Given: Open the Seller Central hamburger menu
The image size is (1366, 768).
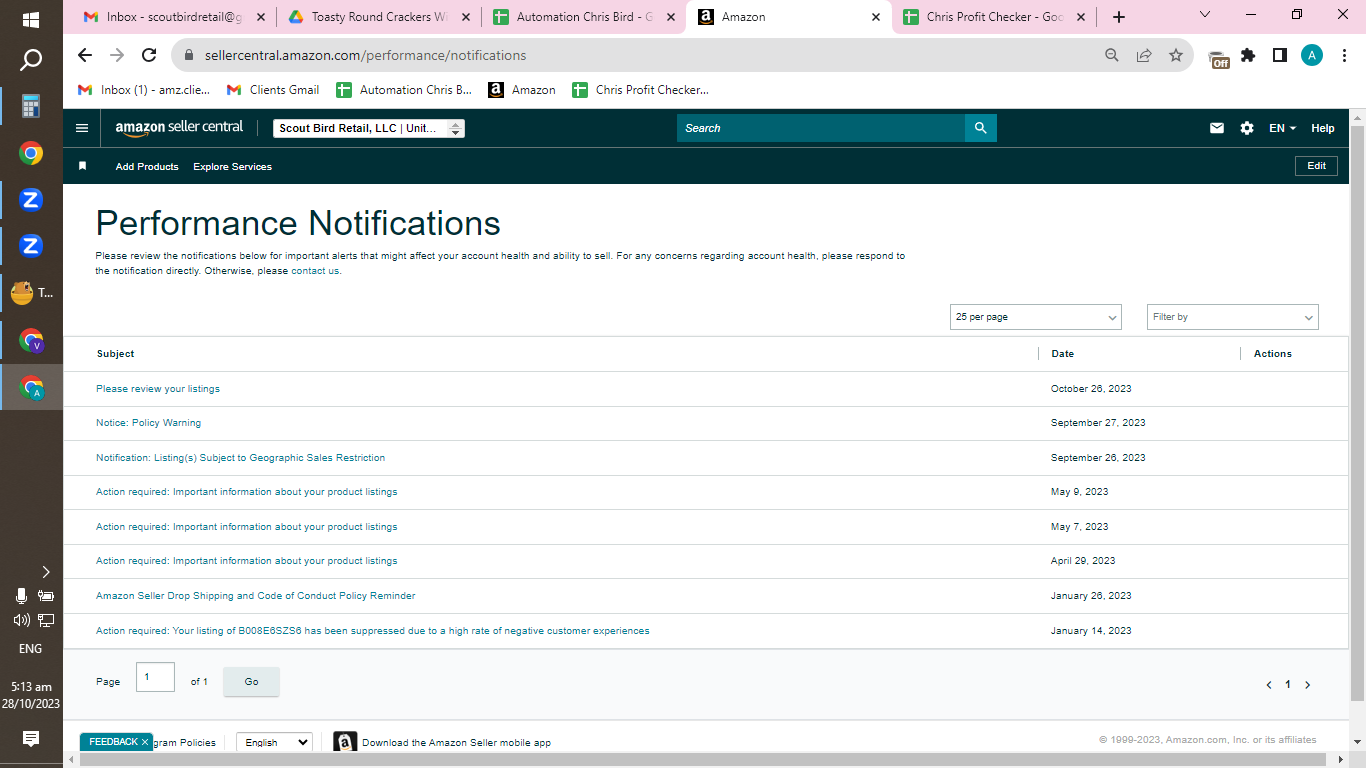Looking at the screenshot, I should point(82,128).
